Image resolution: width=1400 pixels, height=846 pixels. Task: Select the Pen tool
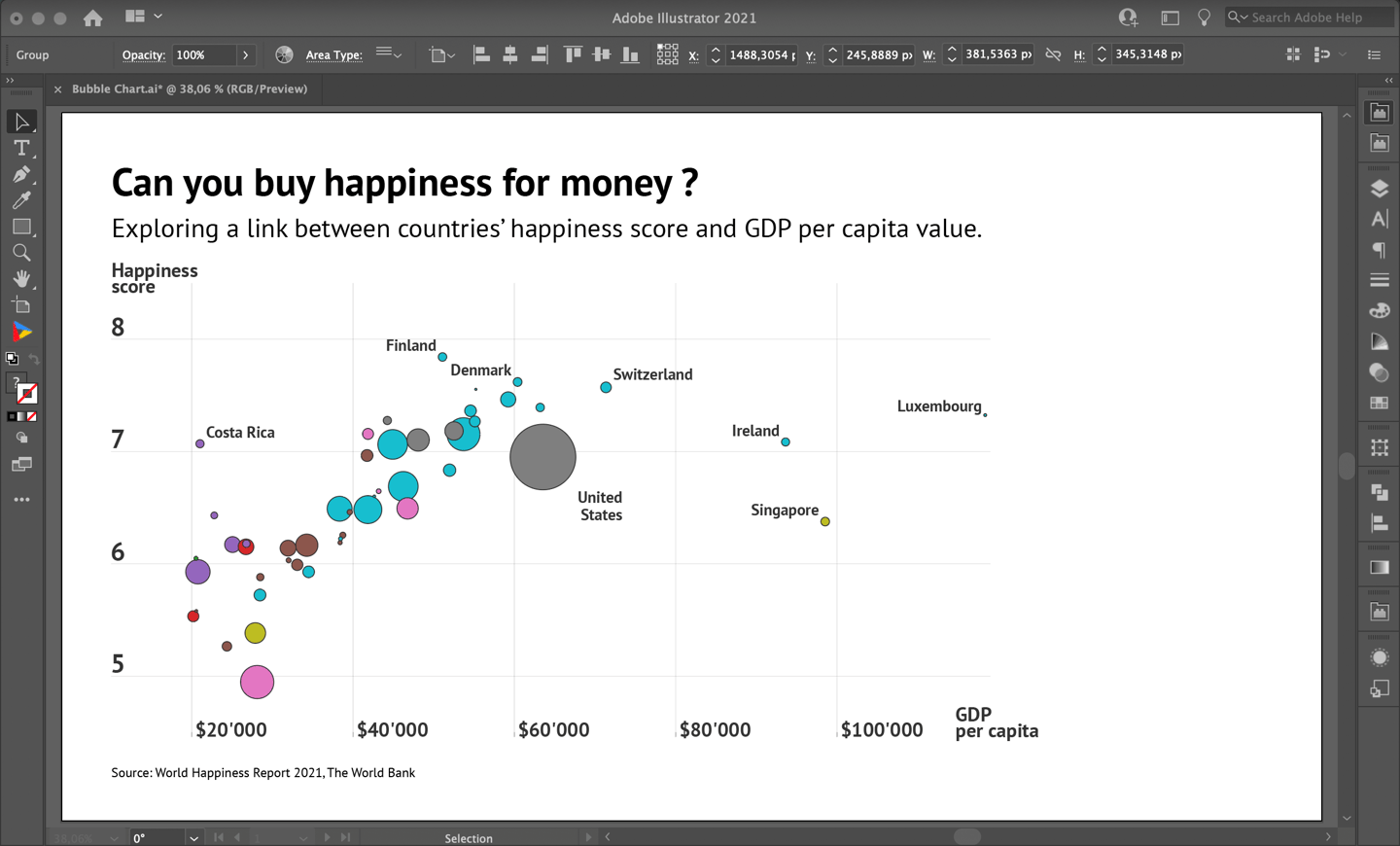[21, 174]
